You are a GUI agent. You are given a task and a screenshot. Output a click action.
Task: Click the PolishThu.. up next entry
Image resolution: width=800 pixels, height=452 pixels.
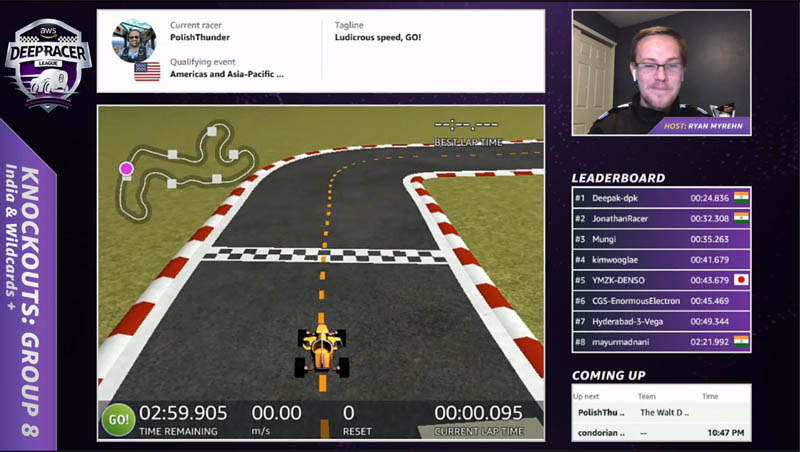pyautogui.click(x=661, y=412)
